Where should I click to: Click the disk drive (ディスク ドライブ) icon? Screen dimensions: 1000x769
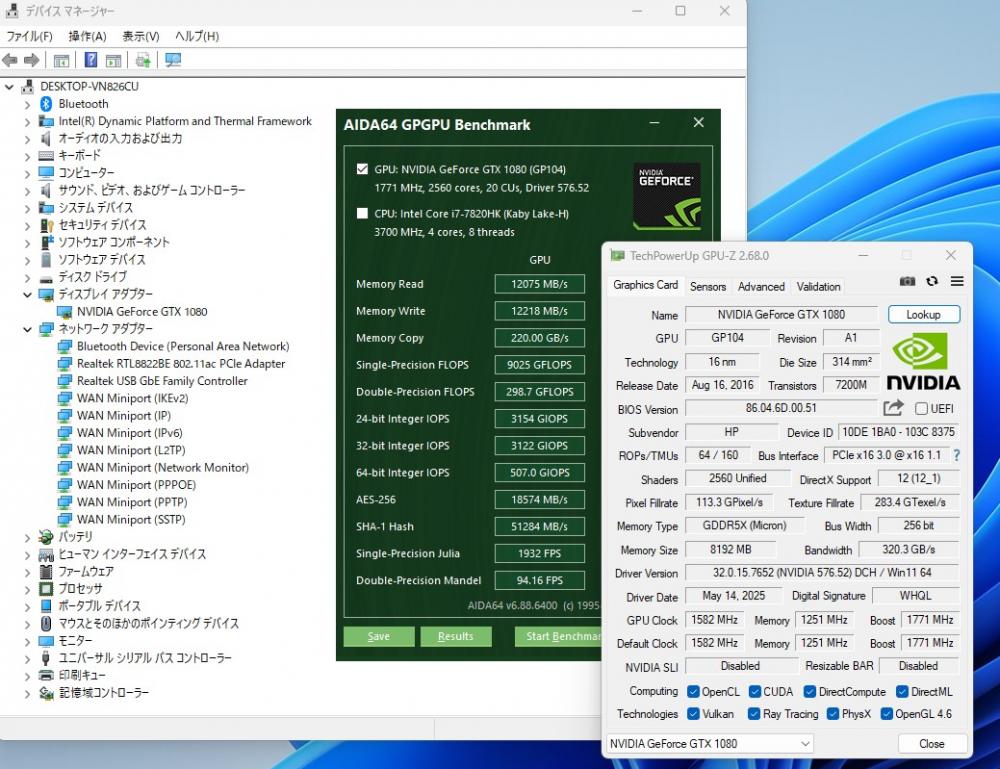(x=46, y=277)
